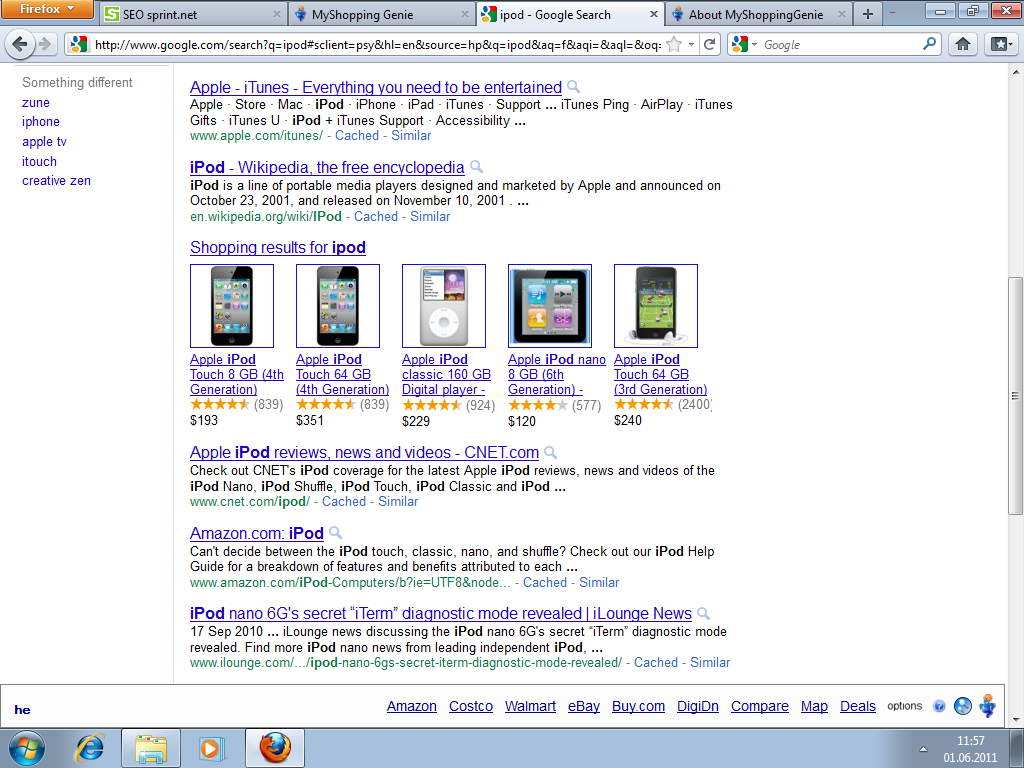The image size is (1024, 768).
Task: Open iPod Touch 64 GB 3rd Generation image
Action: tap(656, 306)
